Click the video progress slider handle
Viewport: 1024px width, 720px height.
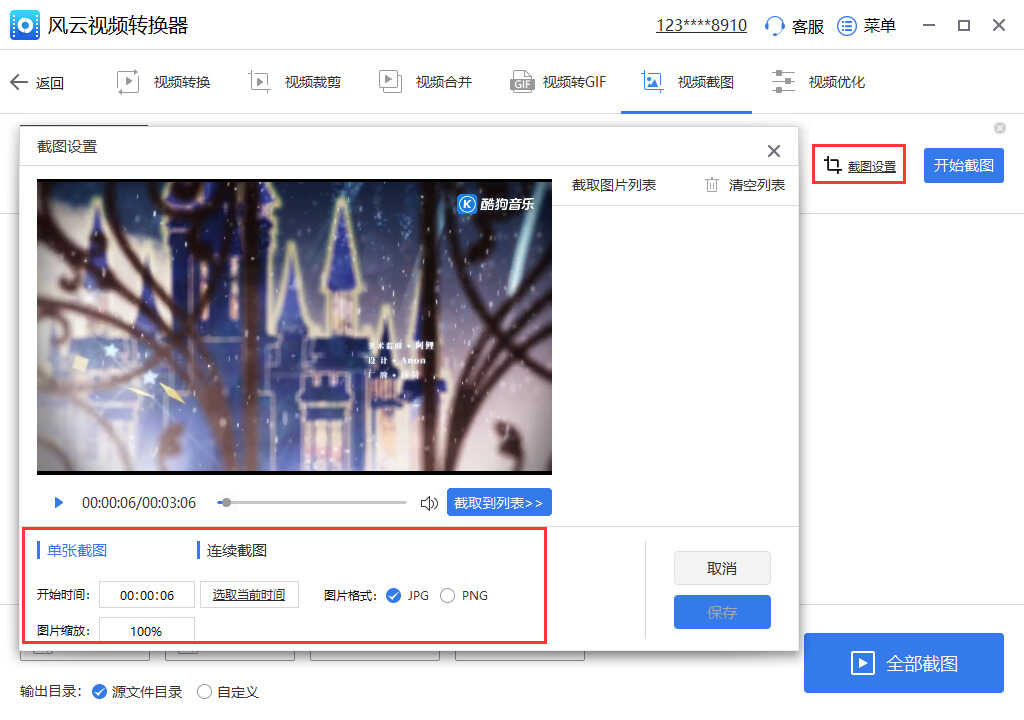point(226,502)
